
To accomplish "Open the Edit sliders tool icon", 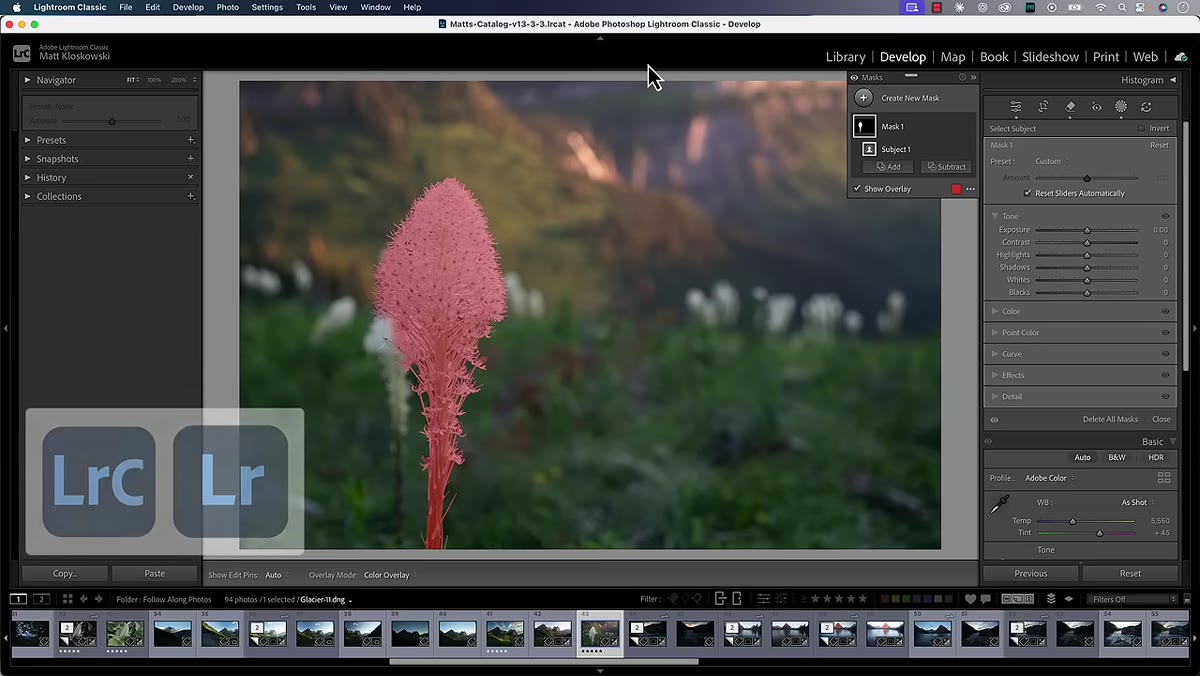I will coord(1016,107).
